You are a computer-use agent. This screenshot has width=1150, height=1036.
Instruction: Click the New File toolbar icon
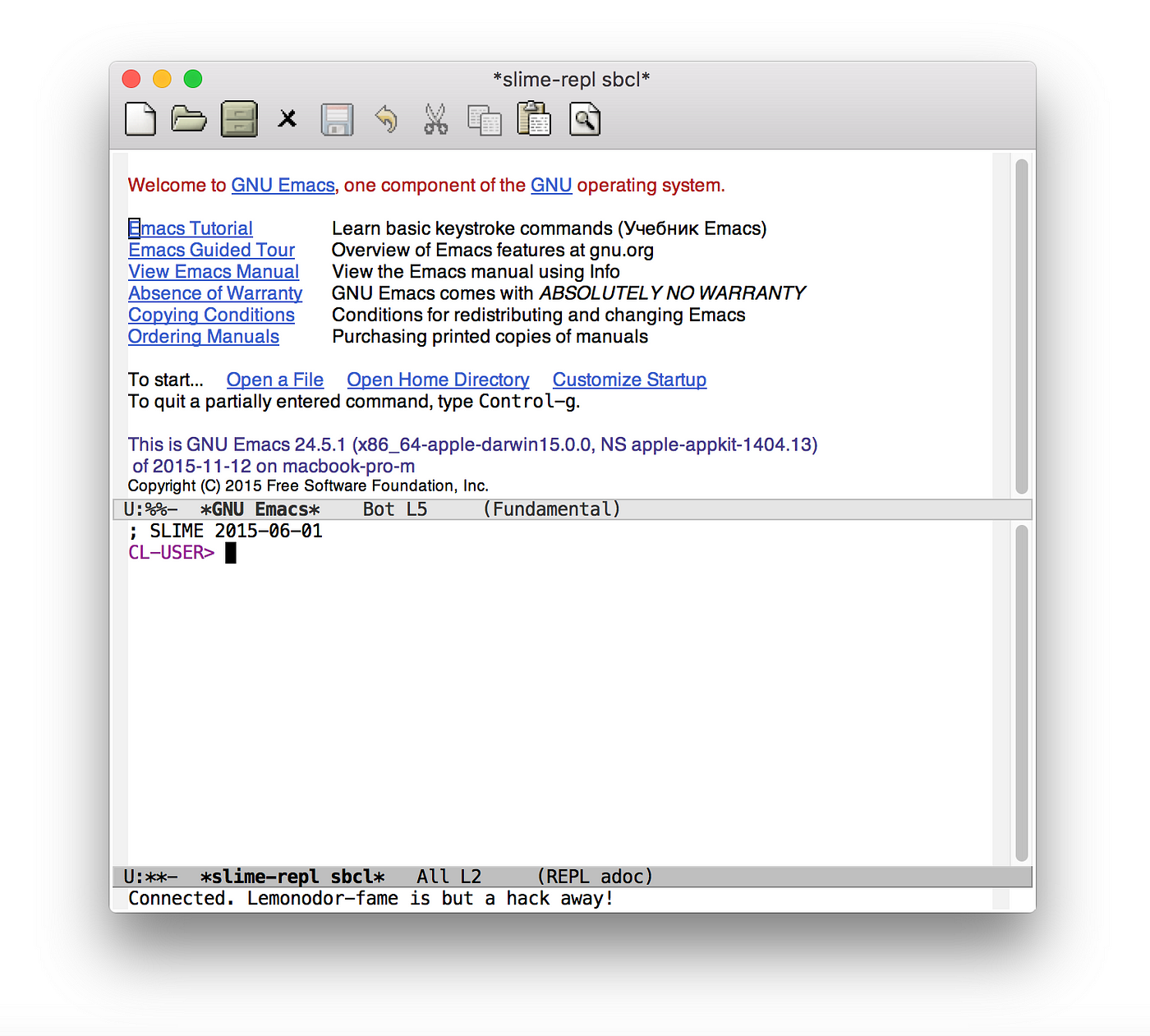coord(140,119)
